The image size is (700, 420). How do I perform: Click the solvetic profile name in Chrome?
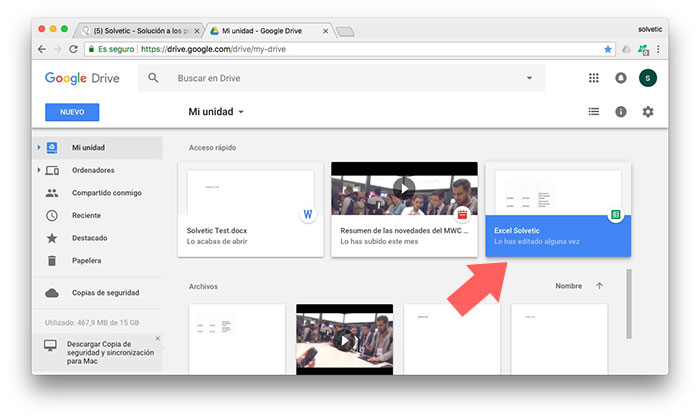650,29
